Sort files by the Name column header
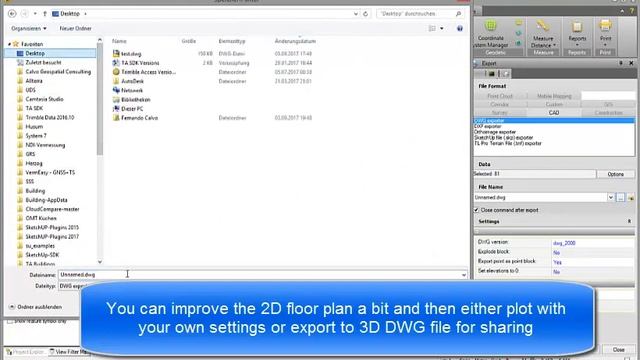 click(x=120, y=41)
